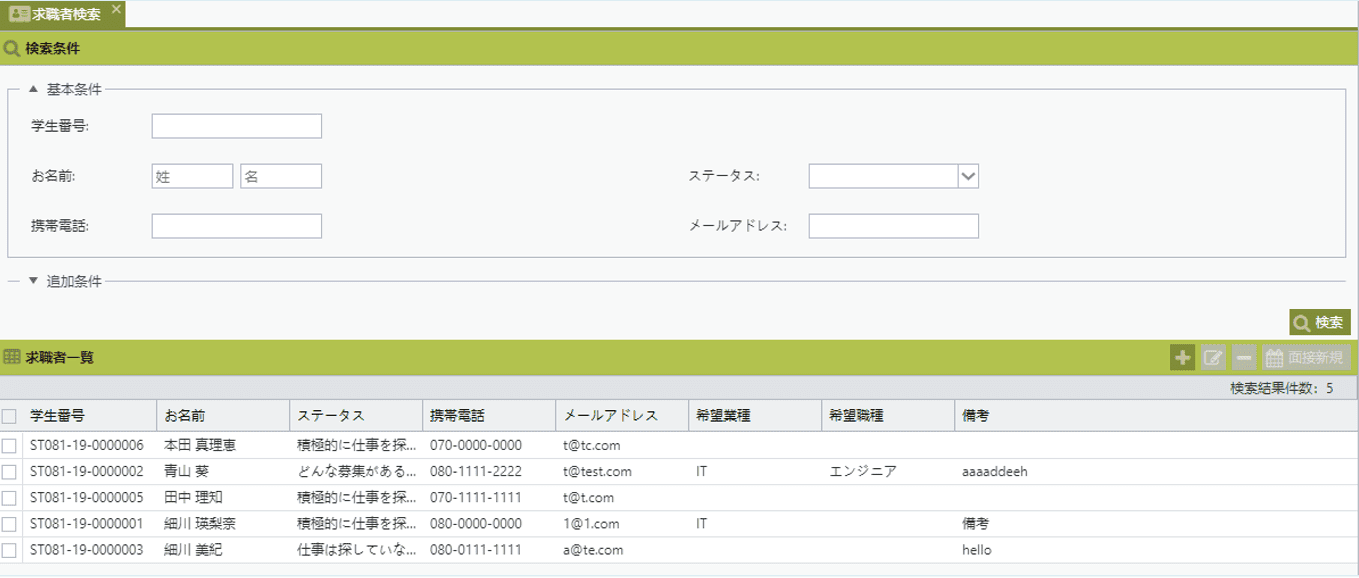Image resolution: width=1359 pixels, height=578 pixels.
Task: Sort by ステータス column header
Action: point(356,416)
